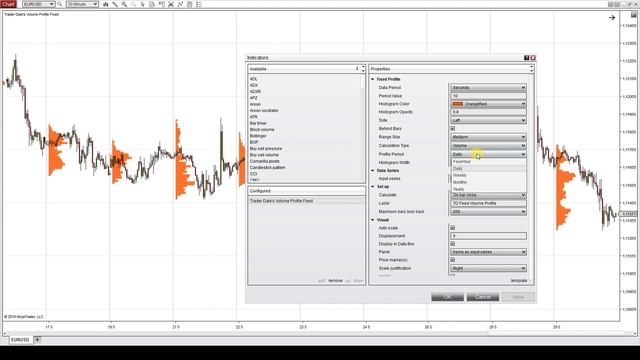Click the magnifier icon beside the EURUSD selector

(60, 4)
